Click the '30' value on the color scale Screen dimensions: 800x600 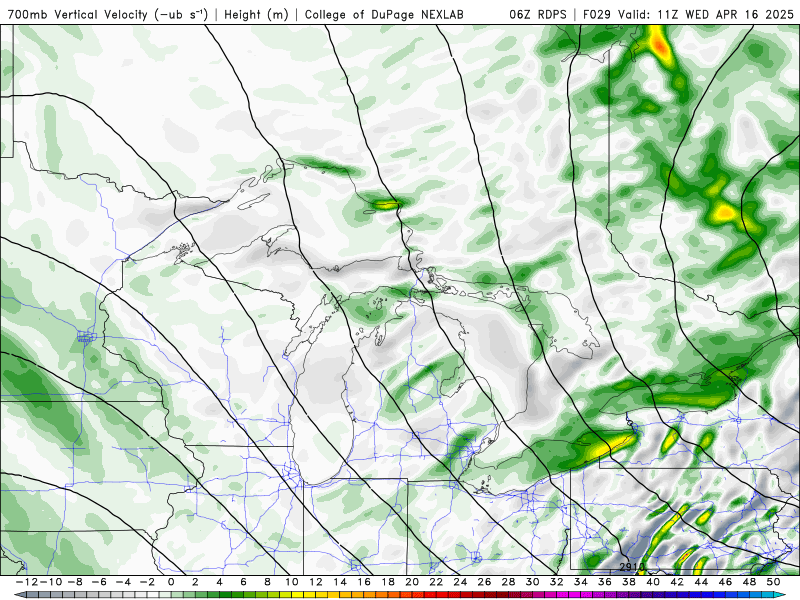(x=533, y=582)
